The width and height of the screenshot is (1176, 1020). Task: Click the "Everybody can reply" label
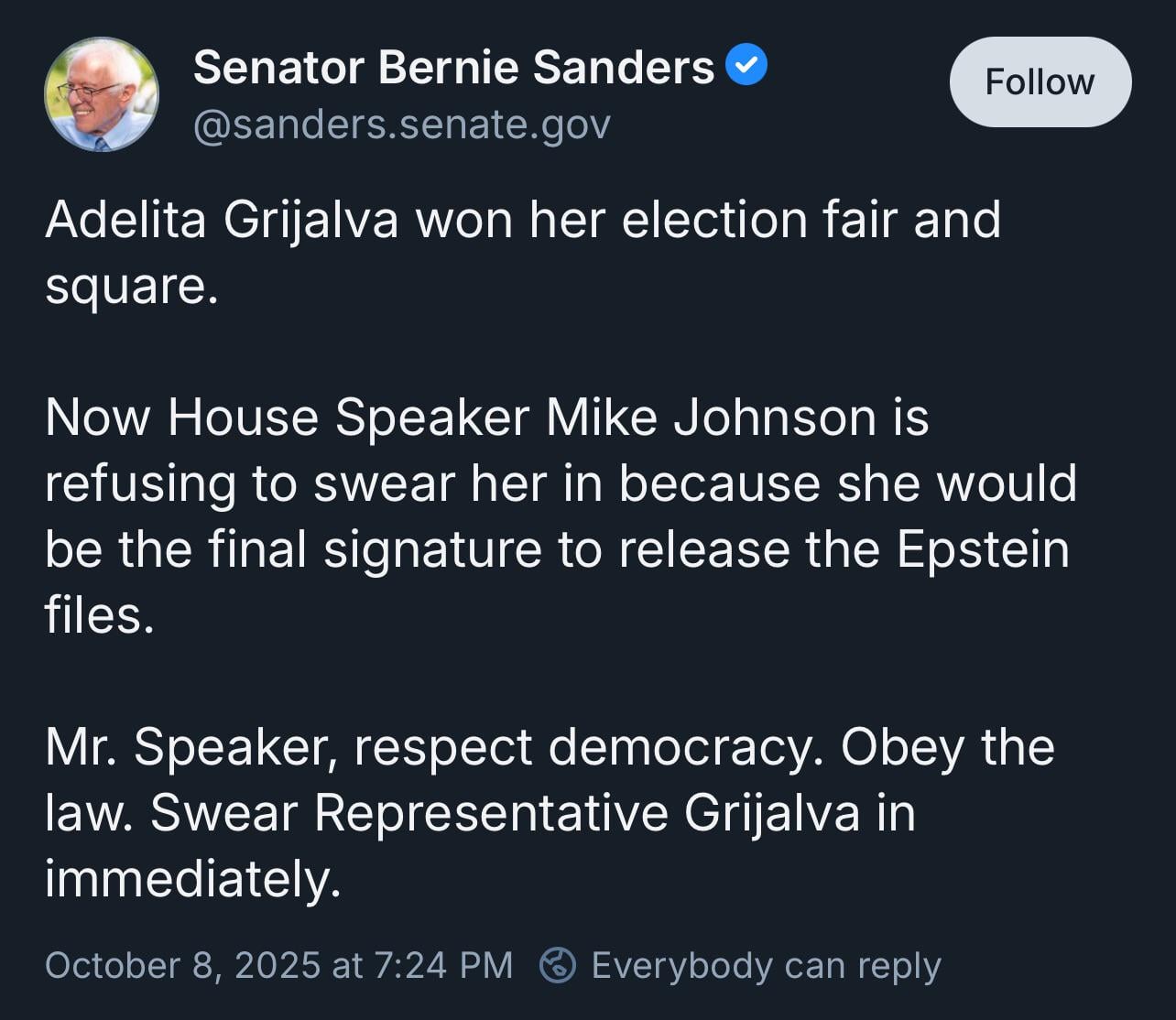pos(766,965)
